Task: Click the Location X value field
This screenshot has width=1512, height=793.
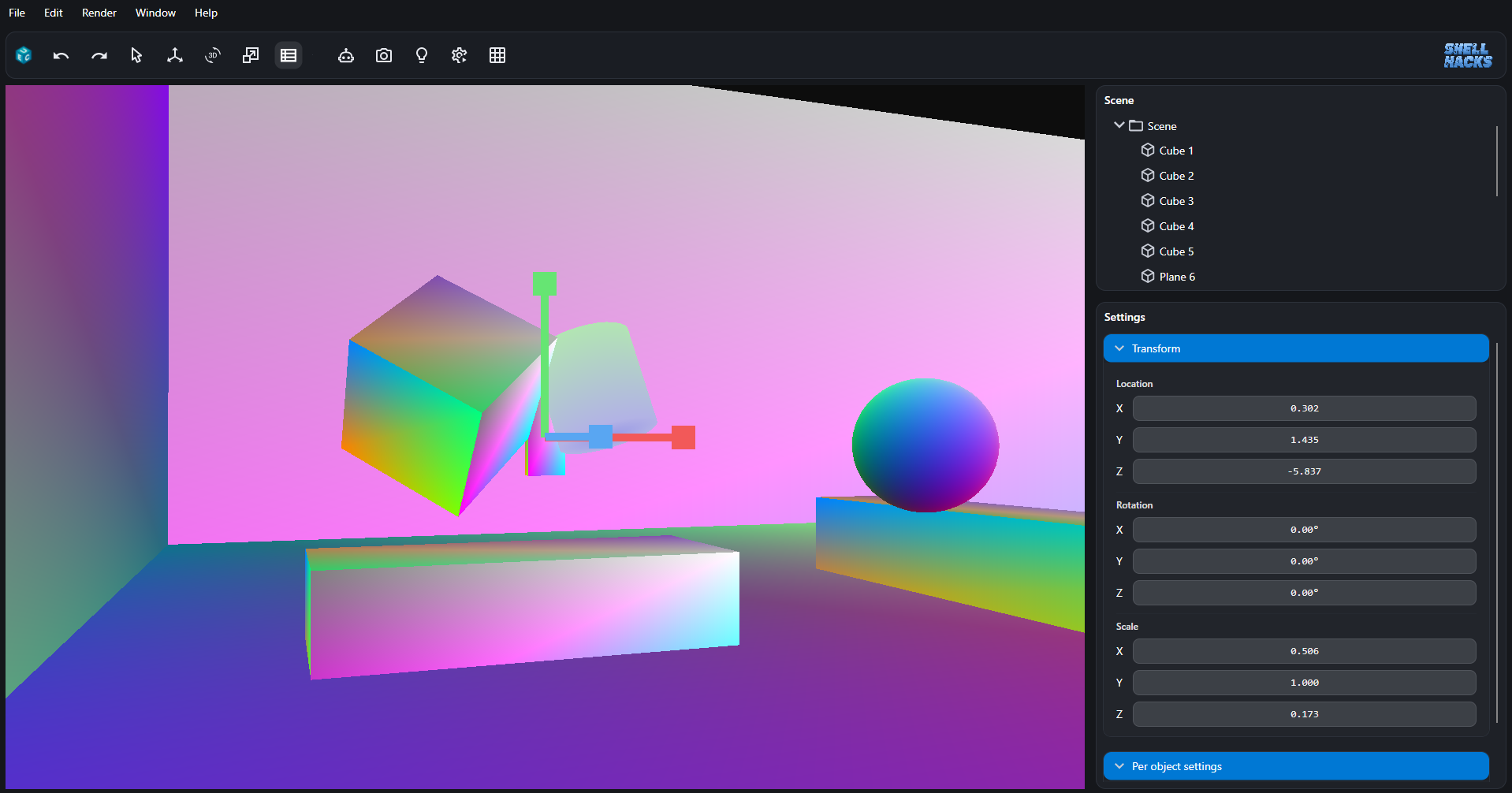Action: coord(1304,408)
